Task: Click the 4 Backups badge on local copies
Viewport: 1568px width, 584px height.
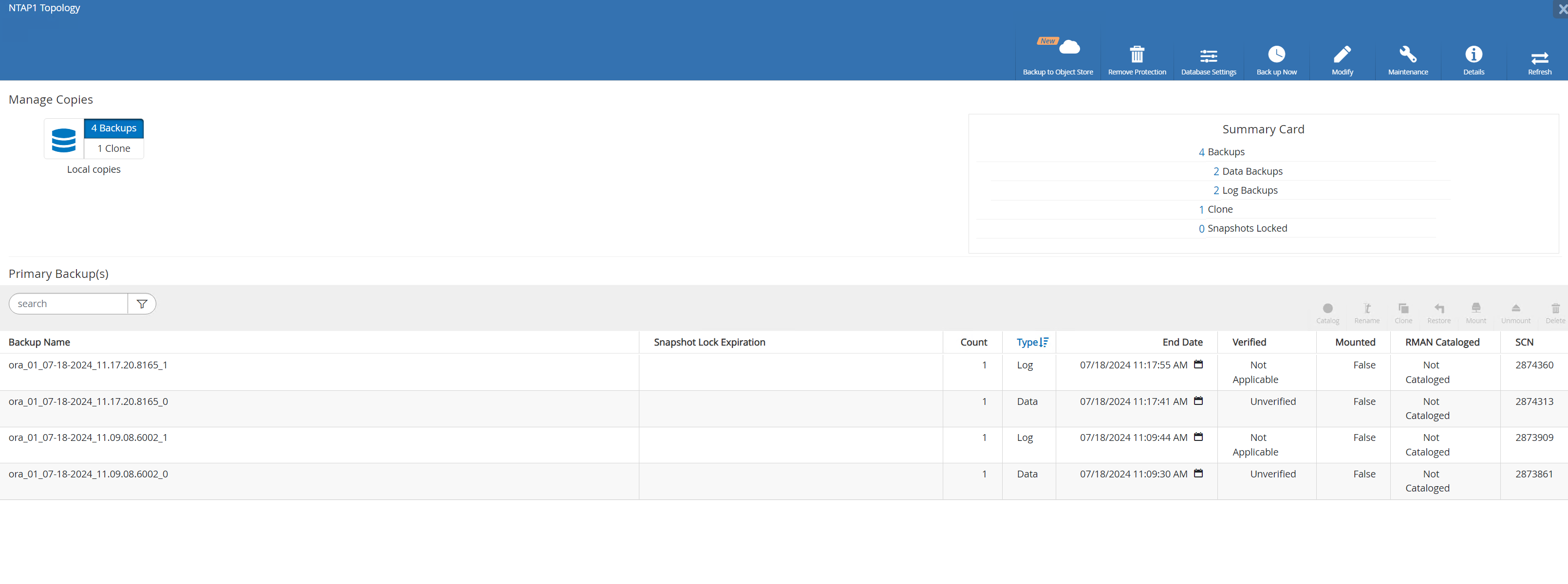Action: (x=113, y=128)
